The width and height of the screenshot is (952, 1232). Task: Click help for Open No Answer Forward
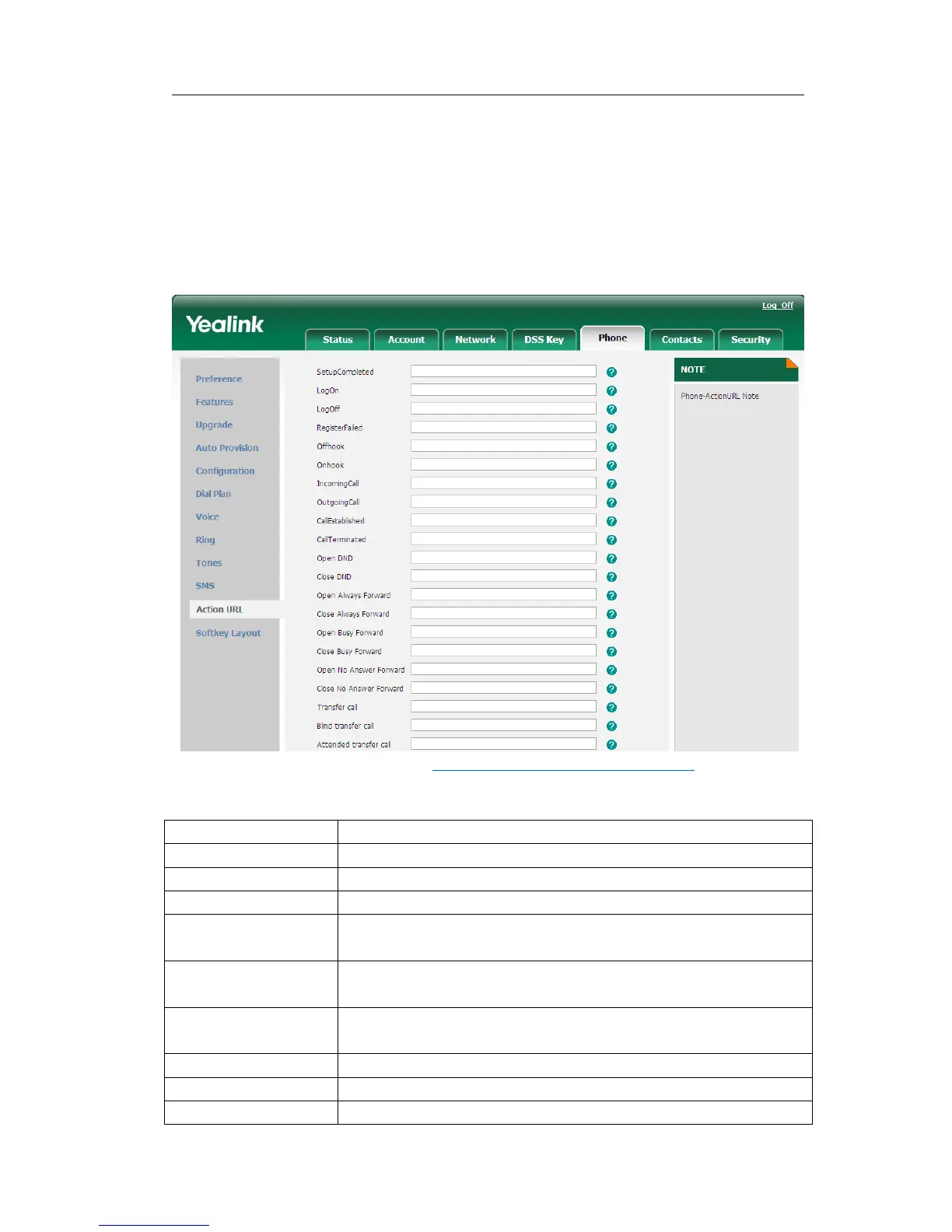611,670
